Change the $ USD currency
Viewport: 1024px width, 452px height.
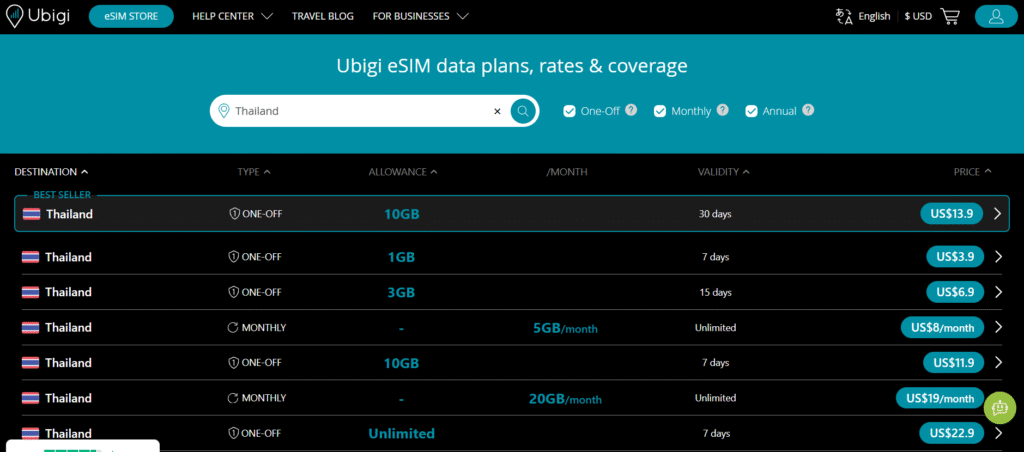918,16
